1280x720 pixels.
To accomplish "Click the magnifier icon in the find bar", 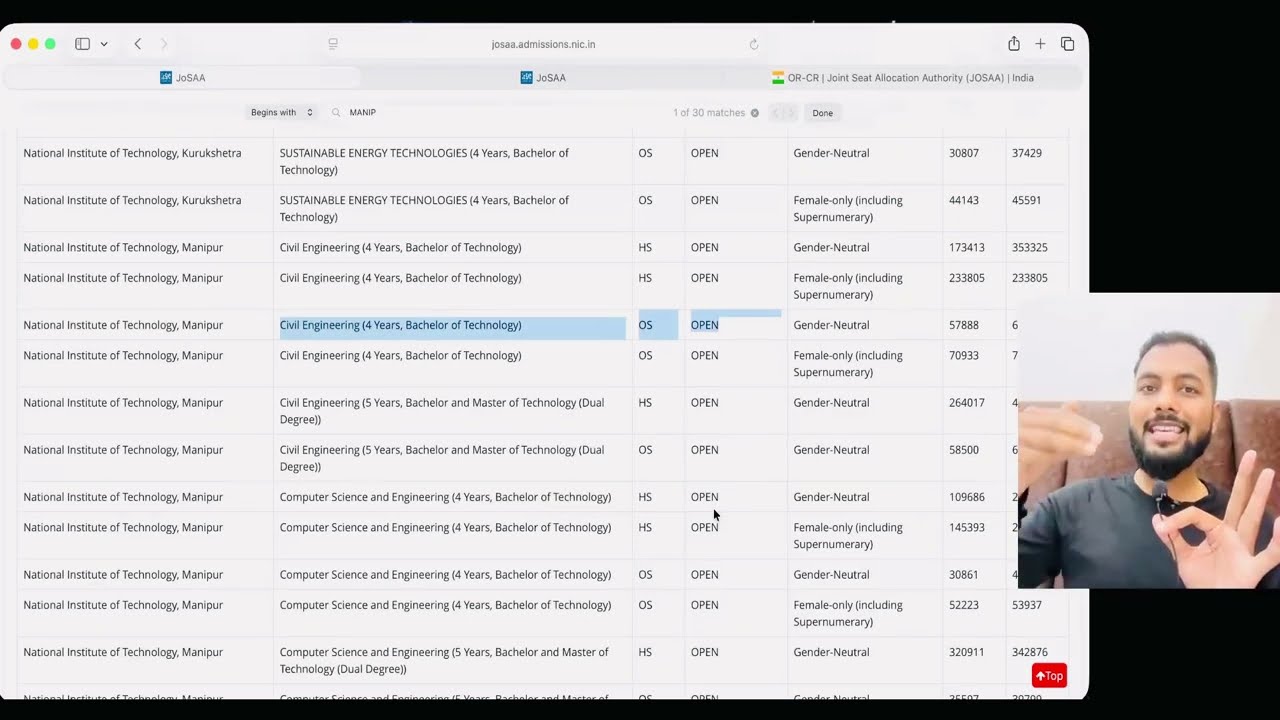I will (x=336, y=113).
